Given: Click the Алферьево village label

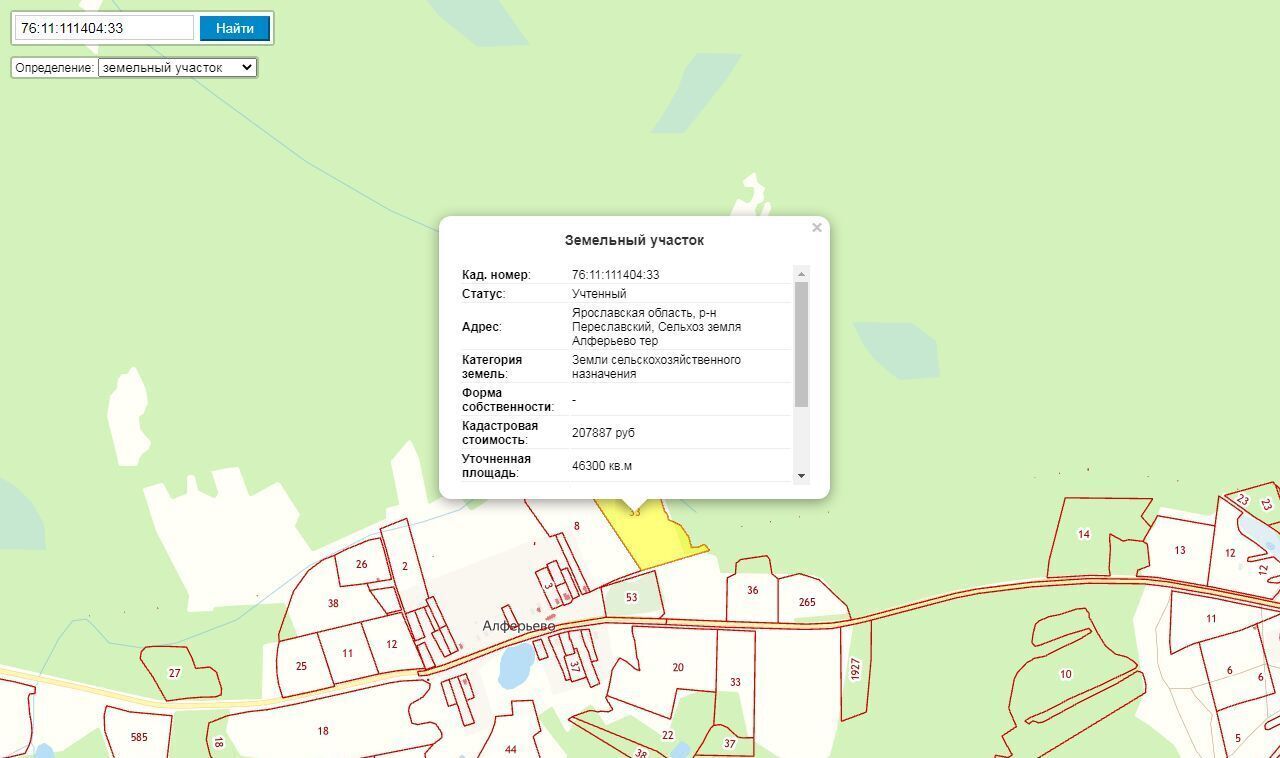Looking at the screenshot, I should (518, 626).
